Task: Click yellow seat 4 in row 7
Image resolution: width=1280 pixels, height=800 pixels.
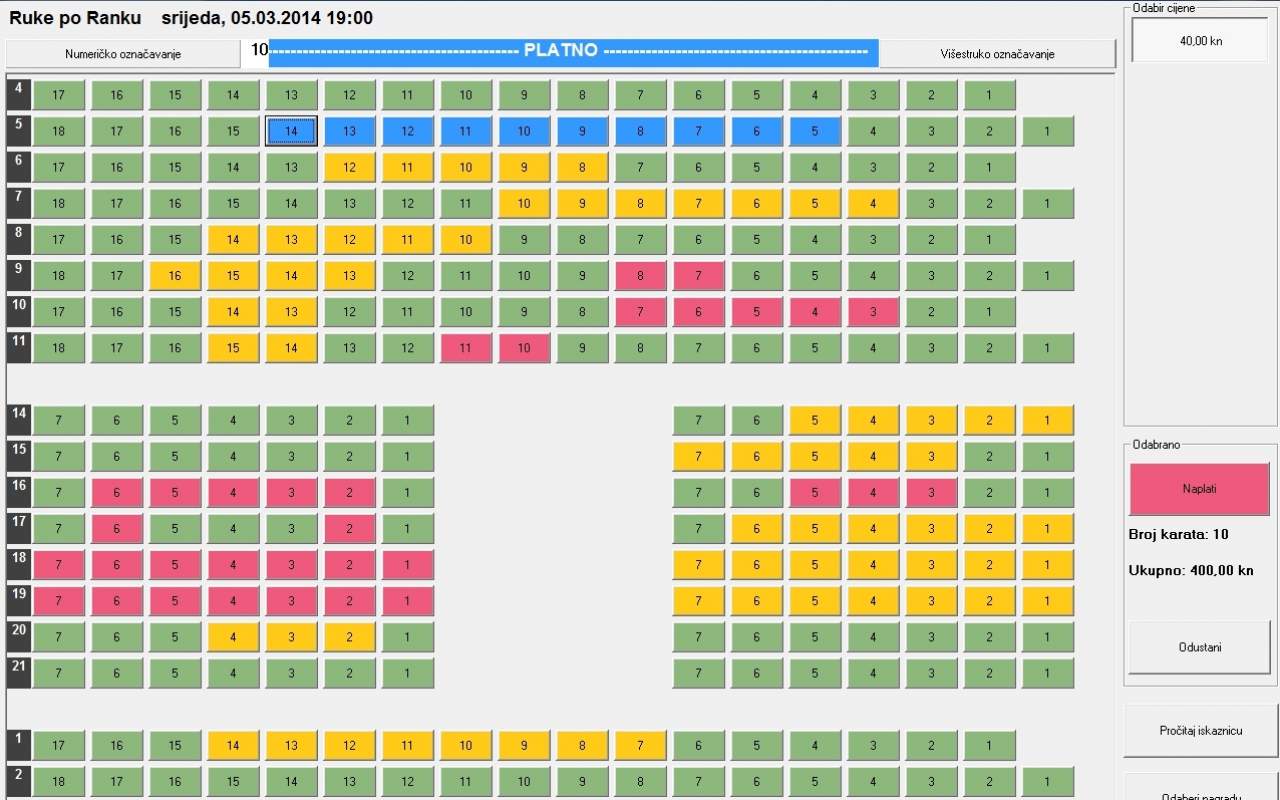Action: (x=873, y=204)
